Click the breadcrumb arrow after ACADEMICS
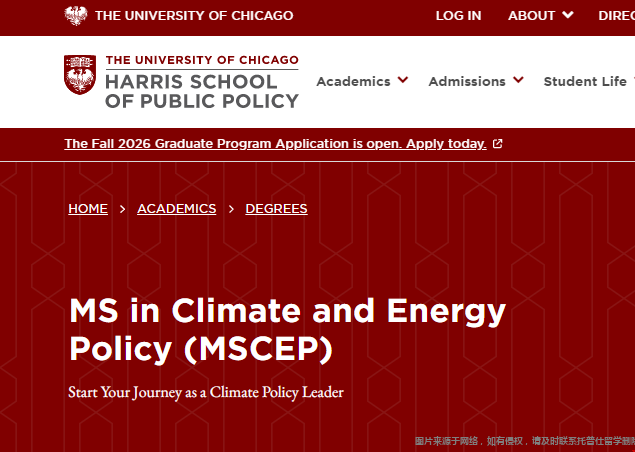This screenshot has width=635, height=452. point(231,209)
